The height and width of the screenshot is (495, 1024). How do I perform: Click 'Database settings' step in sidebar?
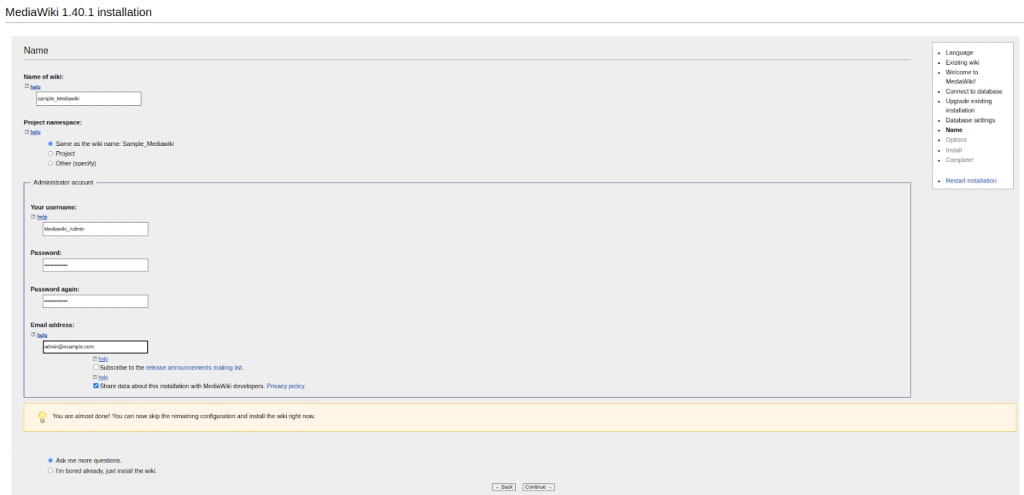(x=970, y=120)
